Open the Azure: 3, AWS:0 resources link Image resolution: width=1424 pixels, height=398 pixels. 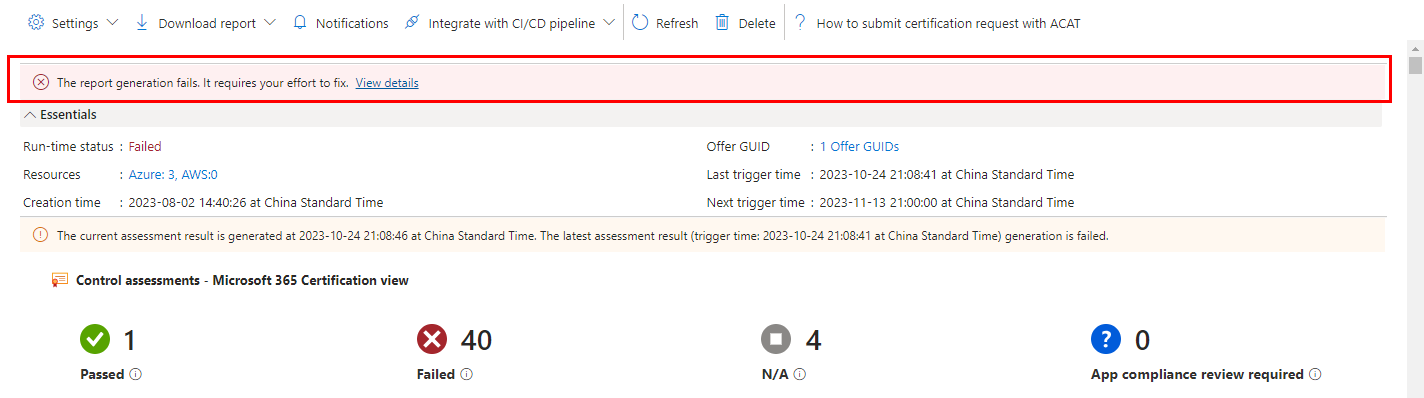click(173, 175)
